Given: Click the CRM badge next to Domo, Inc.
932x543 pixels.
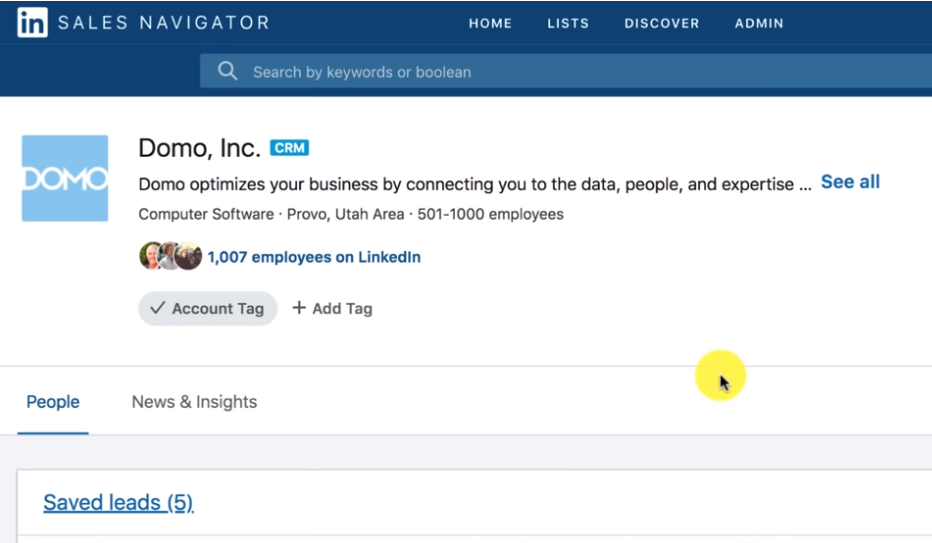Looking at the screenshot, I should click(x=289, y=147).
